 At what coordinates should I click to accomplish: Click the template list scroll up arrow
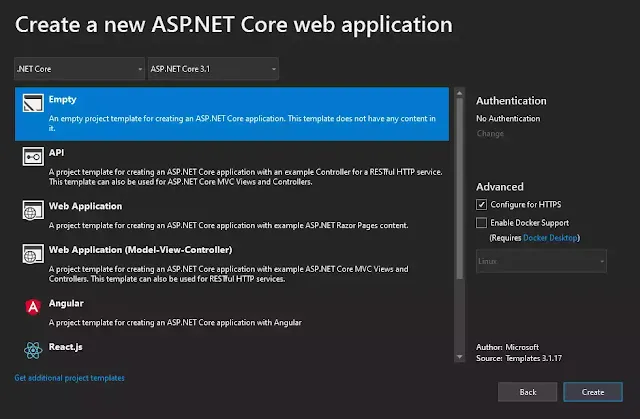[x=460, y=93]
